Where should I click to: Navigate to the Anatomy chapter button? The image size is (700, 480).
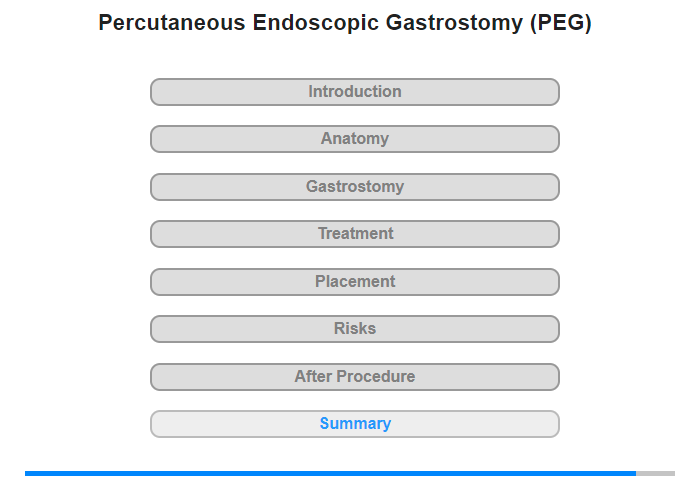[355, 139]
